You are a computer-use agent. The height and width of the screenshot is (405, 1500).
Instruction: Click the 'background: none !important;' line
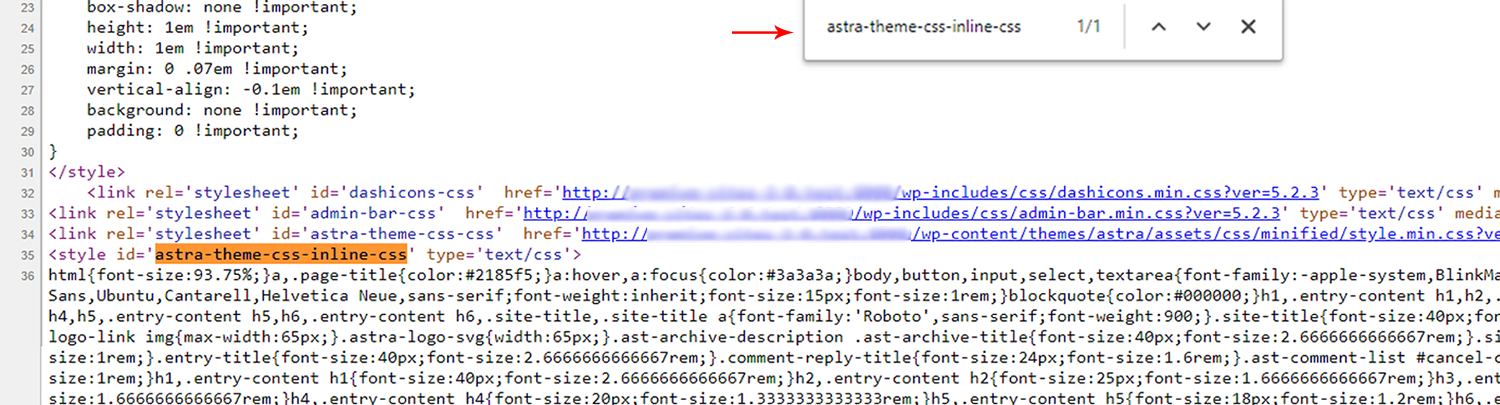tap(207, 110)
